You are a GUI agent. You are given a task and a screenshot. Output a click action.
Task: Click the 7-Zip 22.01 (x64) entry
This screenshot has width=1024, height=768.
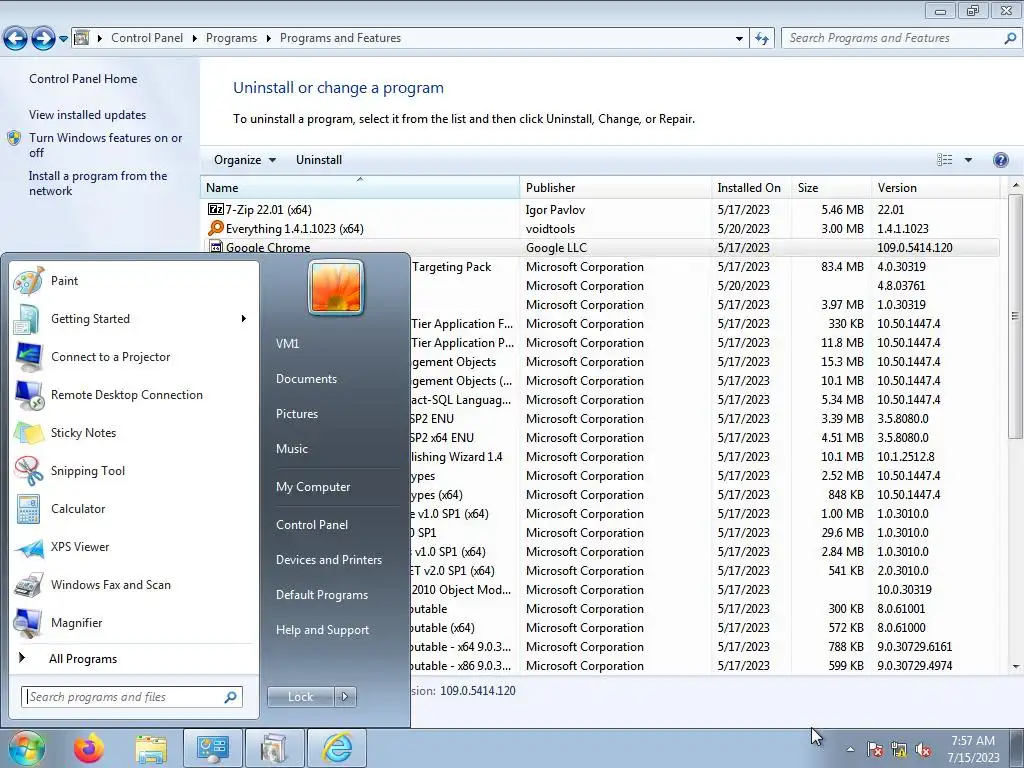point(268,210)
